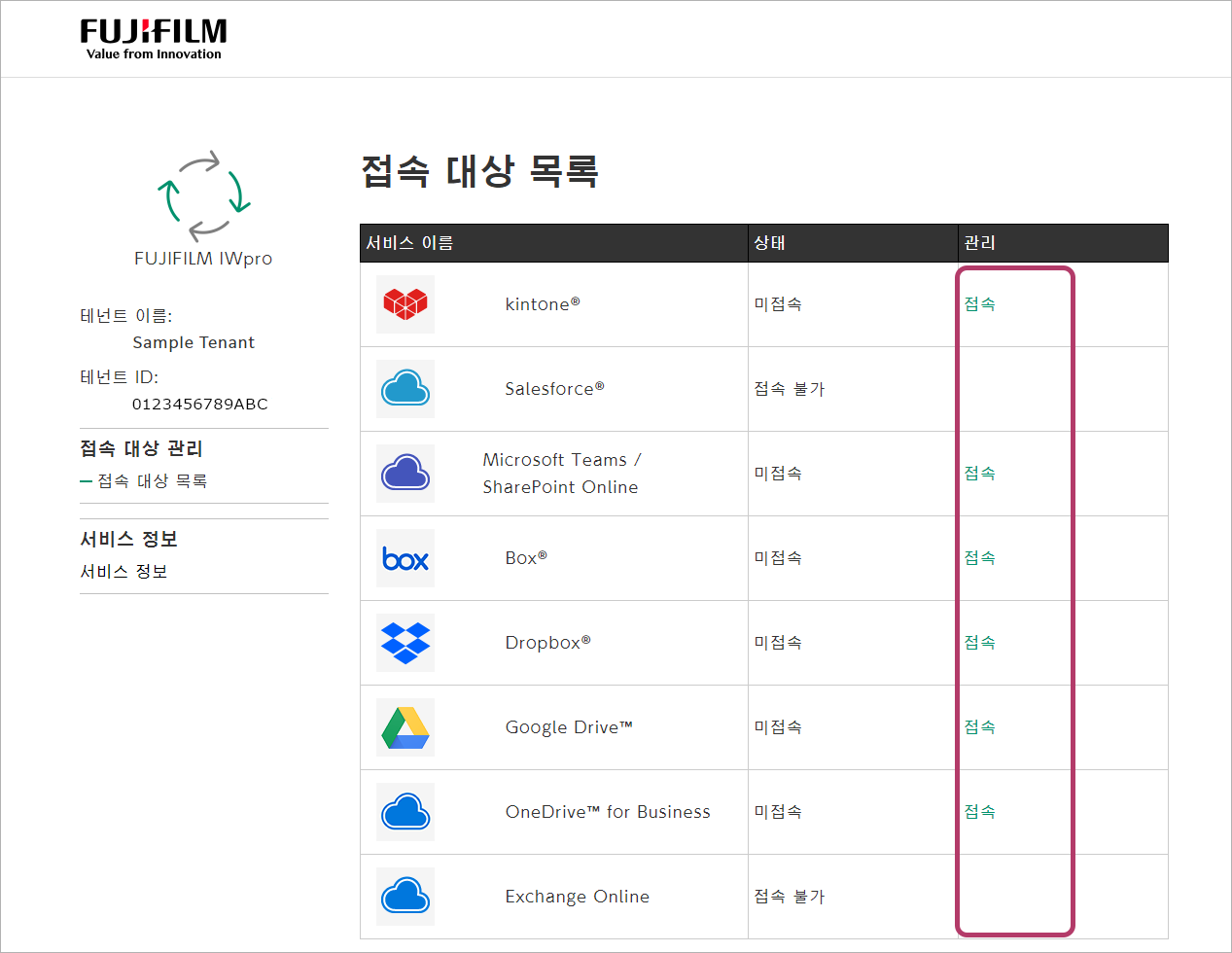Click the 미접속 status for Google Drive
Screen dimensions: 1232x953
click(x=778, y=727)
